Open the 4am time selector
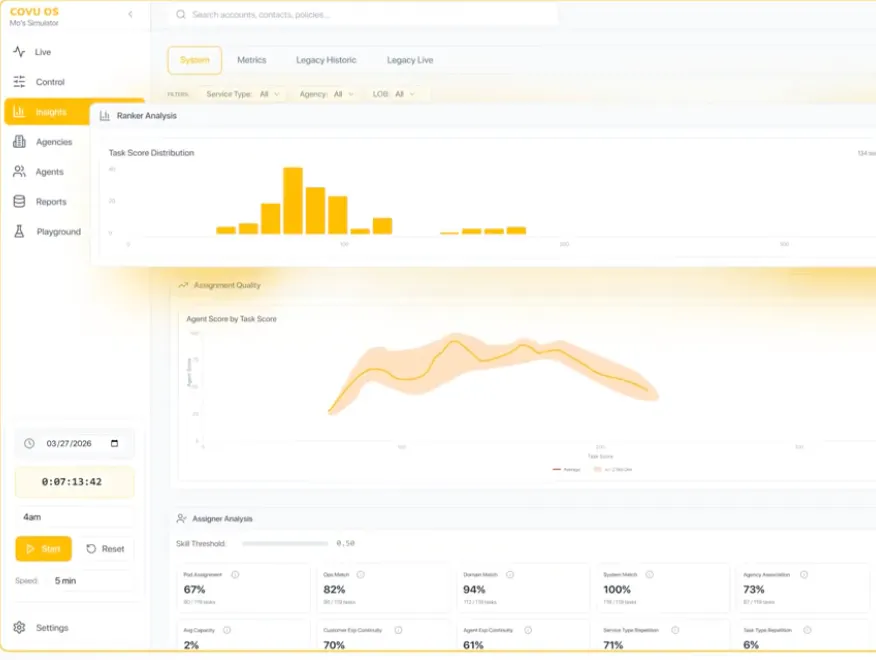Viewport: 876px width, 660px height. [x=74, y=517]
